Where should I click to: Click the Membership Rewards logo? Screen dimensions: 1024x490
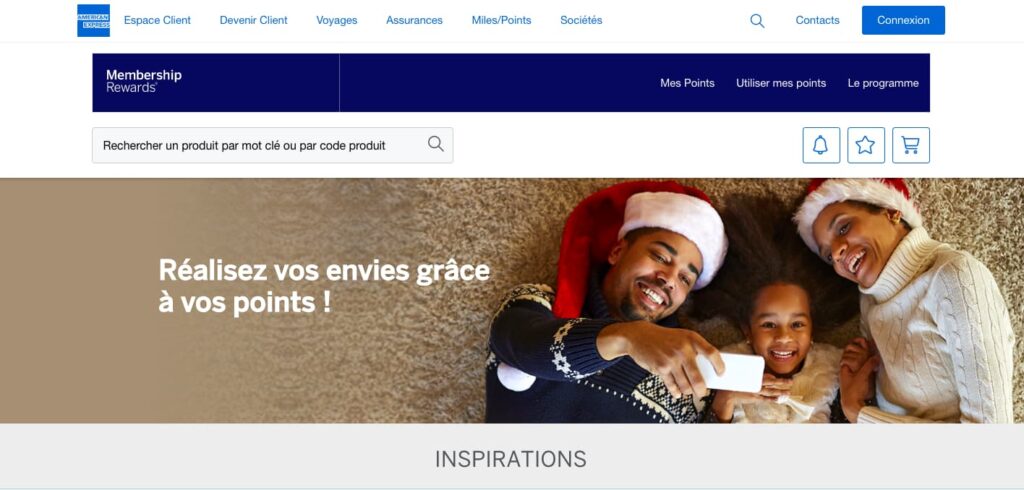point(144,81)
